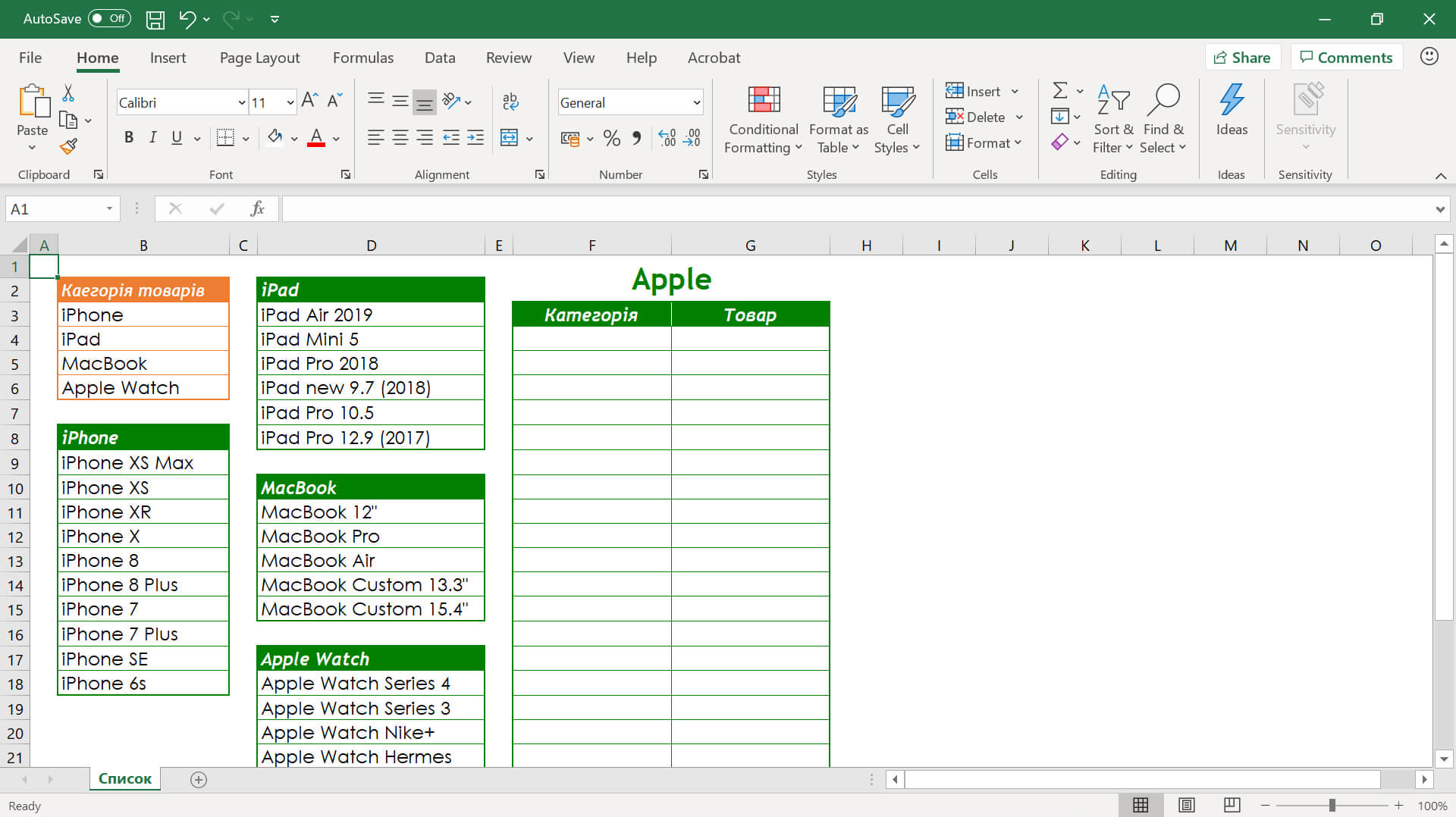The image size is (1456, 817).
Task: Toggle Bold formatting
Action: pos(129,137)
